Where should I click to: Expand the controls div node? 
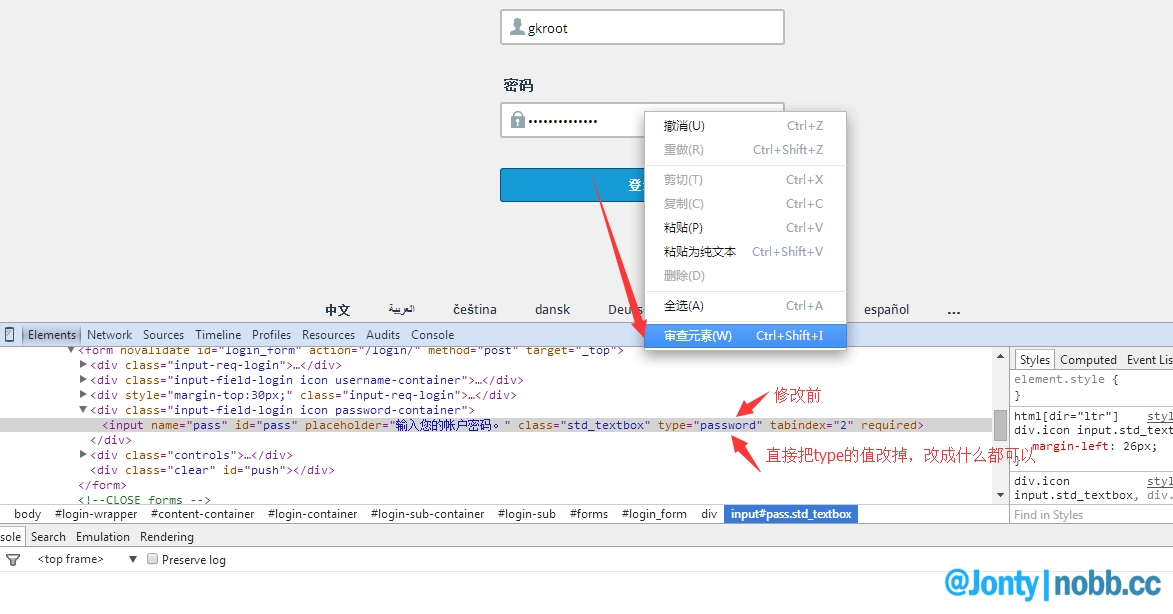click(x=84, y=455)
